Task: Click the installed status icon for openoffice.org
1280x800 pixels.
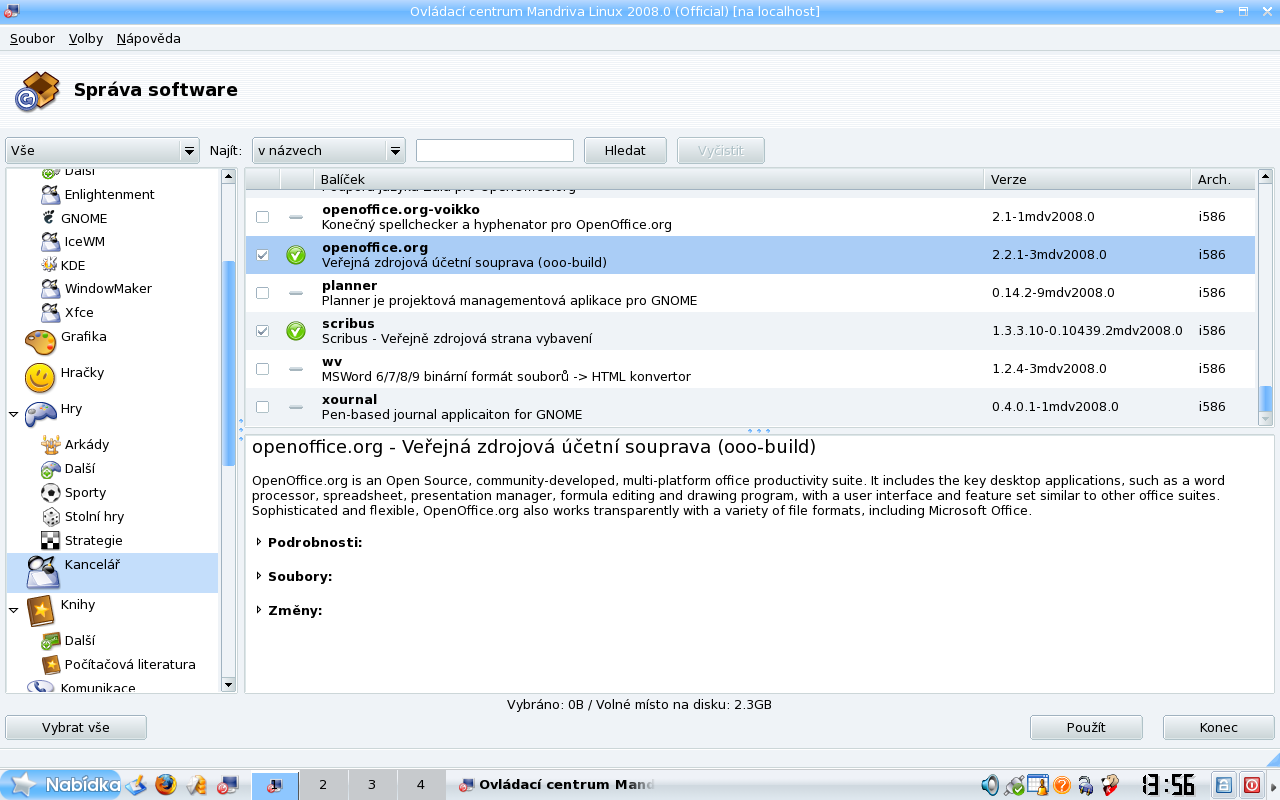Action: (295, 255)
